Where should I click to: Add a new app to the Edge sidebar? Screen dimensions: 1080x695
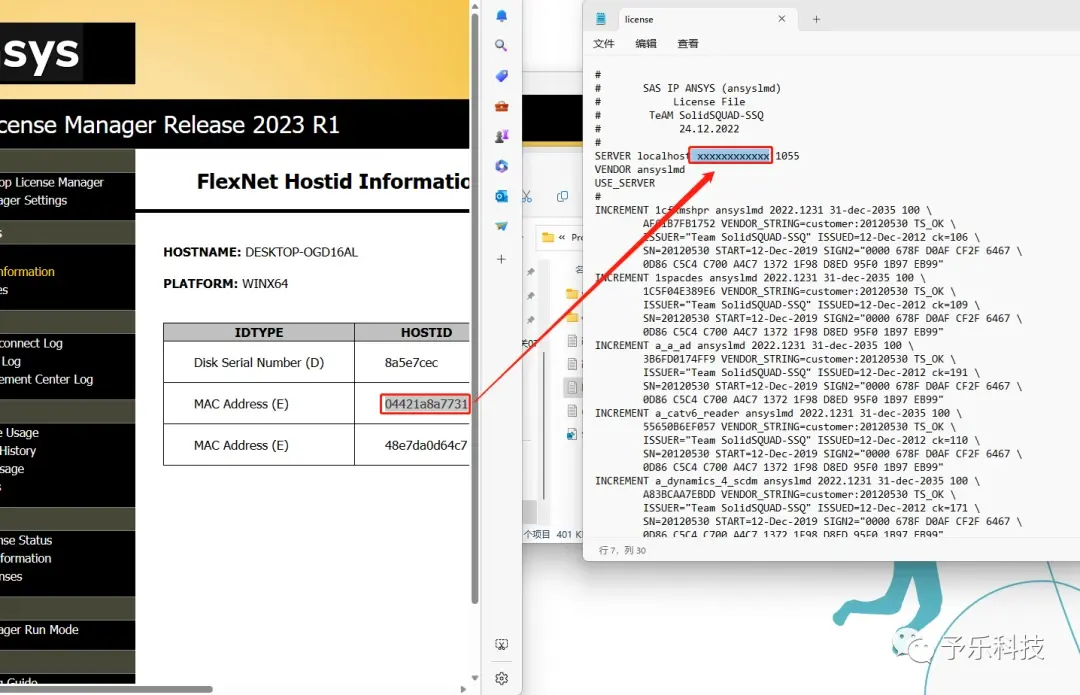click(501, 259)
